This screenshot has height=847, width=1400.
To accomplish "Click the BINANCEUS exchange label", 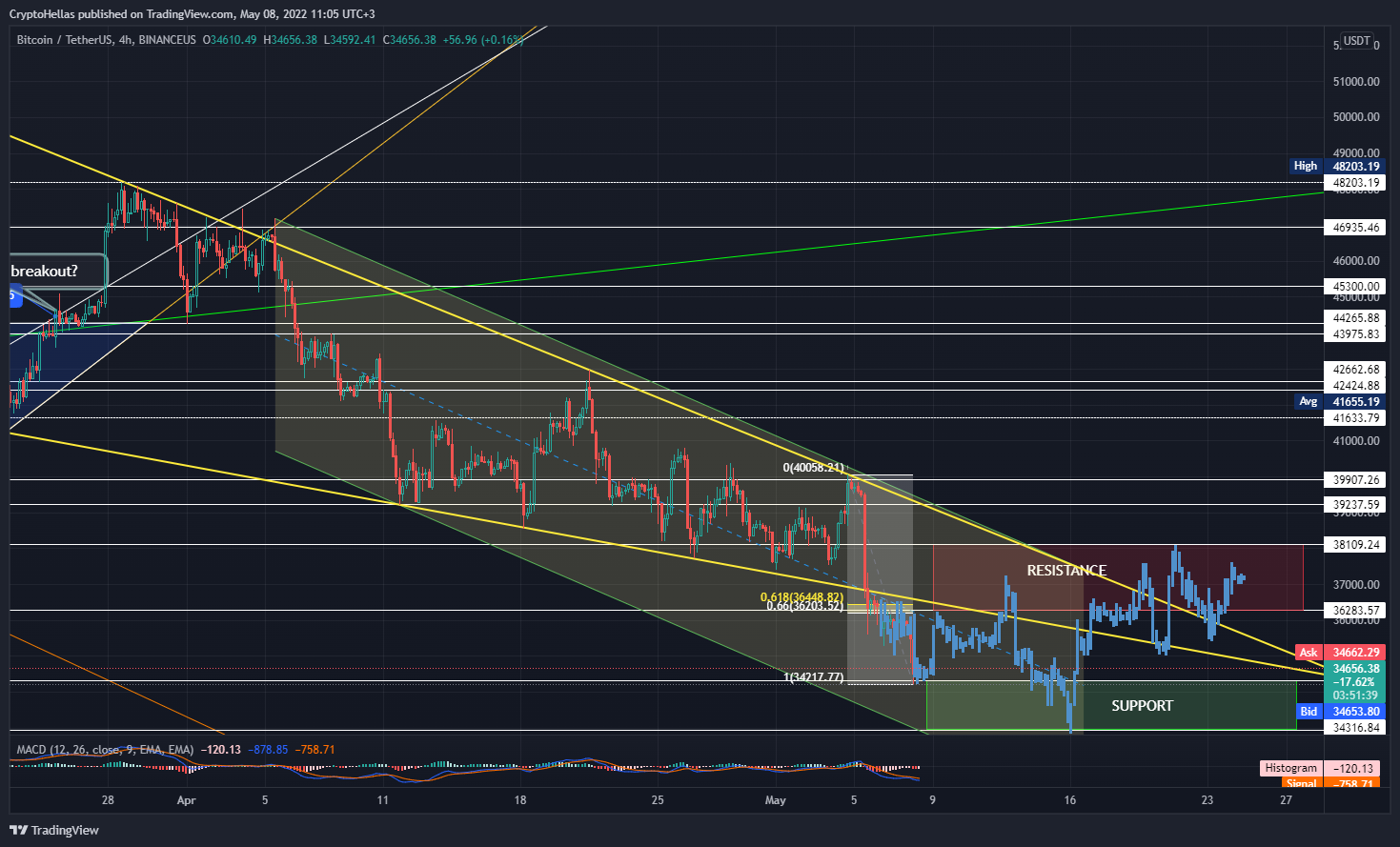I will (168, 40).
